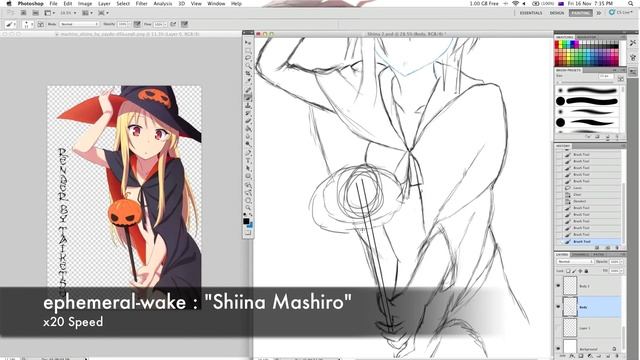Open the Opacity slider arrow in options bar
The height and width of the screenshot is (360, 640).
[130, 24]
